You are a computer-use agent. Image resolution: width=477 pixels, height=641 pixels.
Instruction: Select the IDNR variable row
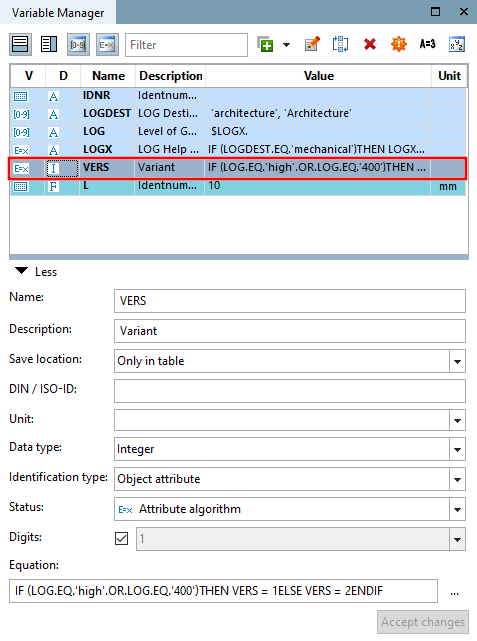238,96
